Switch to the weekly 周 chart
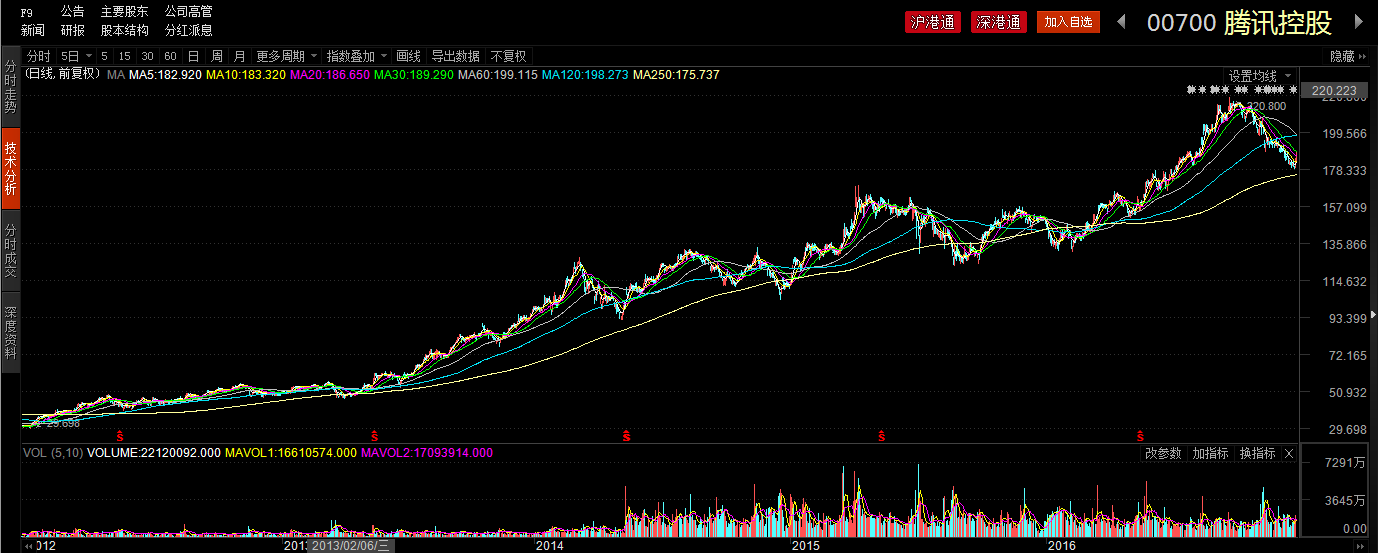Image resolution: width=1378 pixels, height=553 pixels. point(216,56)
